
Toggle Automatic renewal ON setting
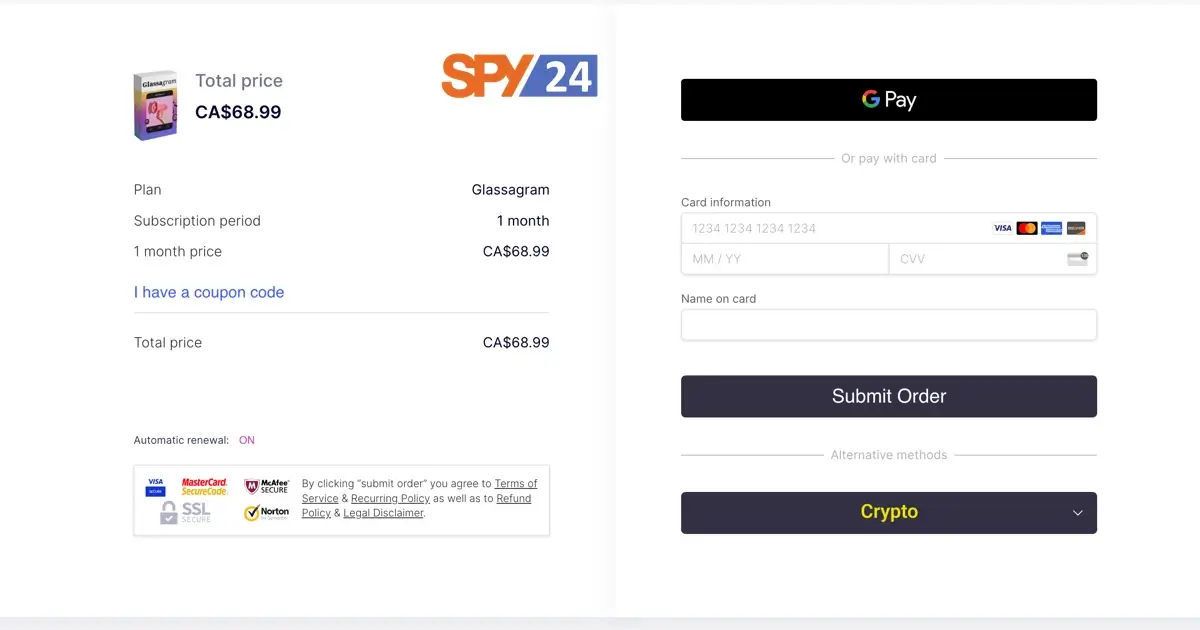click(x=246, y=440)
